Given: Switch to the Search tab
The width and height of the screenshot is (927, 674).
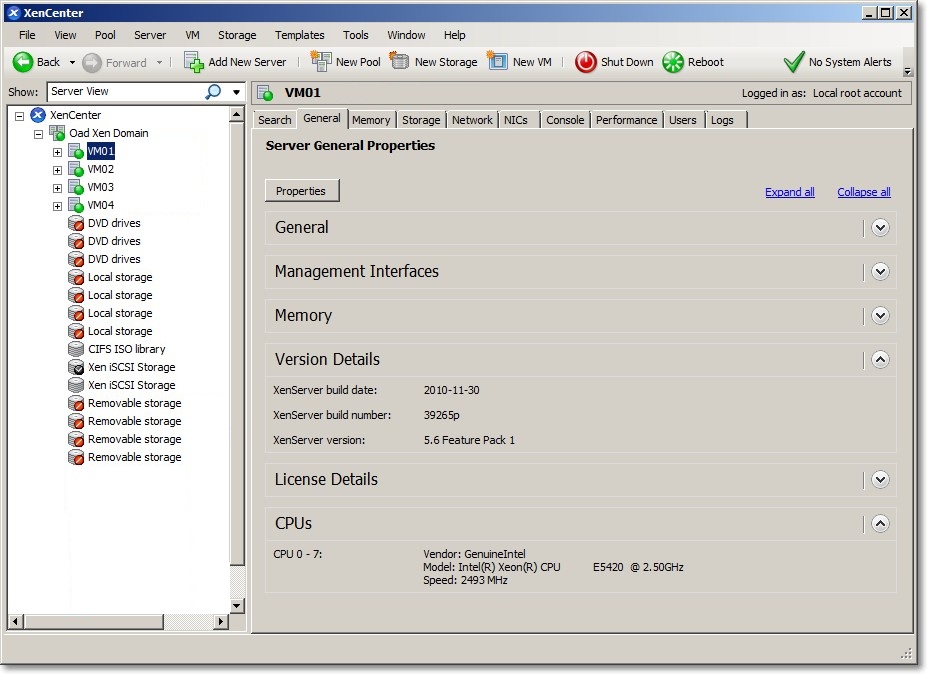Looking at the screenshot, I should point(275,120).
